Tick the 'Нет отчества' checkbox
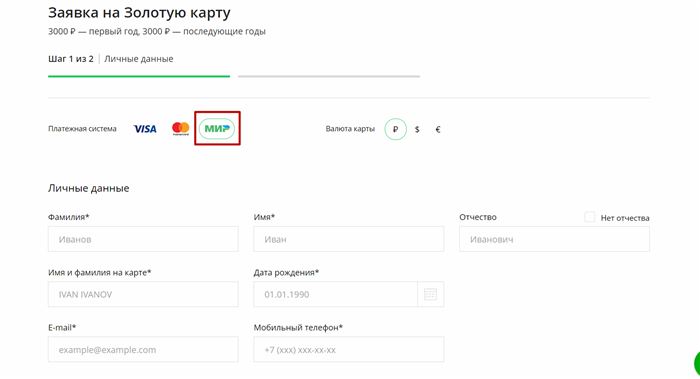 (x=590, y=217)
